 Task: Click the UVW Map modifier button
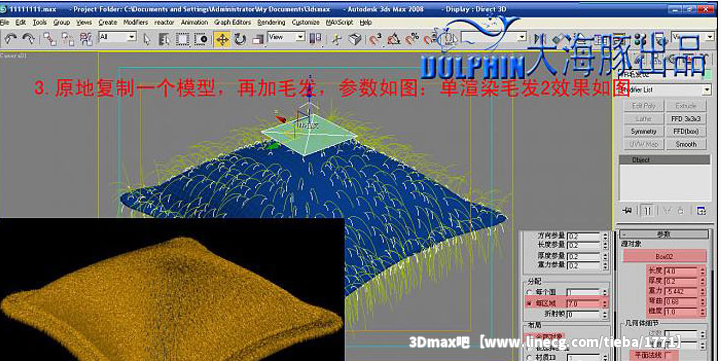click(643, 144)
